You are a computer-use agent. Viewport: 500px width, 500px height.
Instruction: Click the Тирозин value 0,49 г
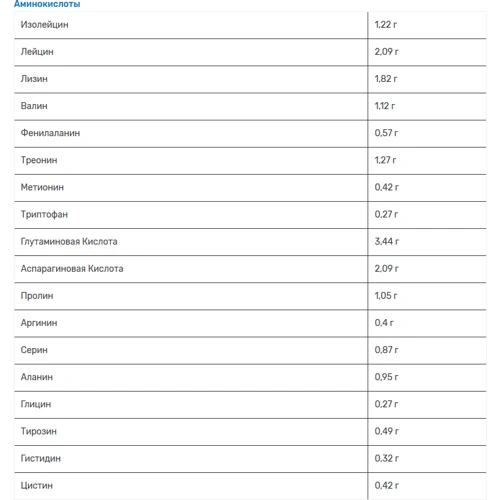tap(386, 431)
